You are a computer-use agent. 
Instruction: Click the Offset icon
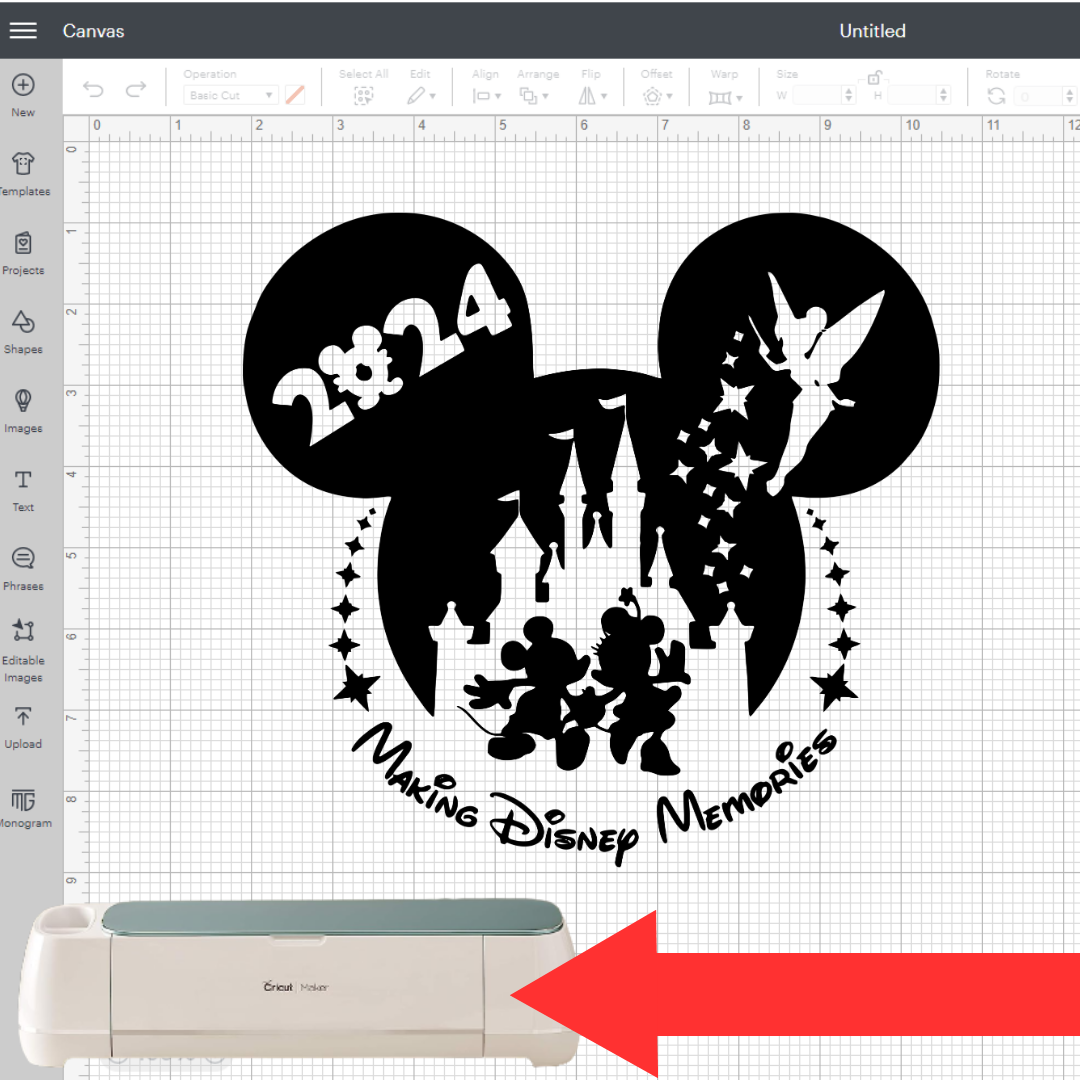point(652,96)
